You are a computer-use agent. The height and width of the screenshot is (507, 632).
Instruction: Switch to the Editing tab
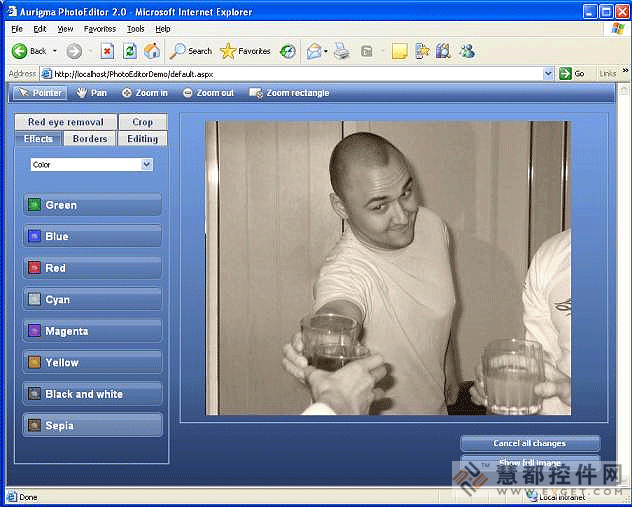pos(142,139)
